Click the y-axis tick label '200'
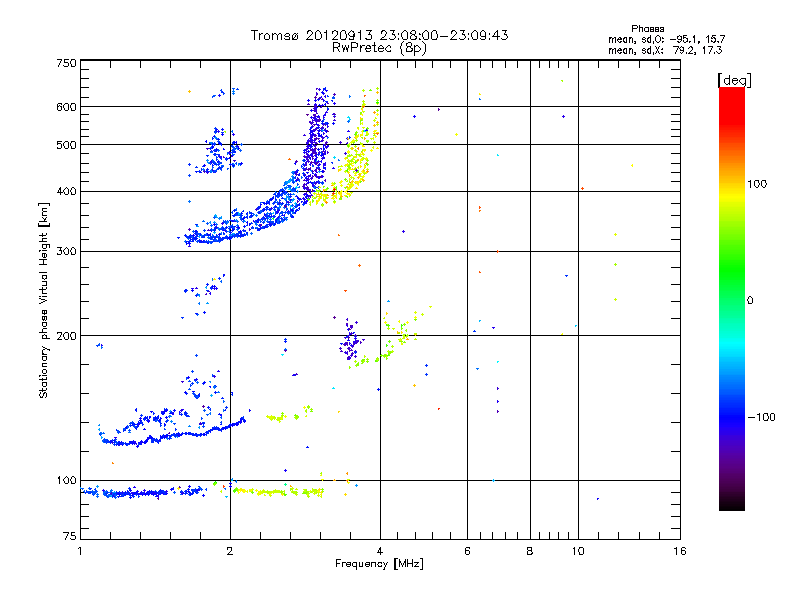The width and height of the screenshot is (800, 600). tap(66, 336)
